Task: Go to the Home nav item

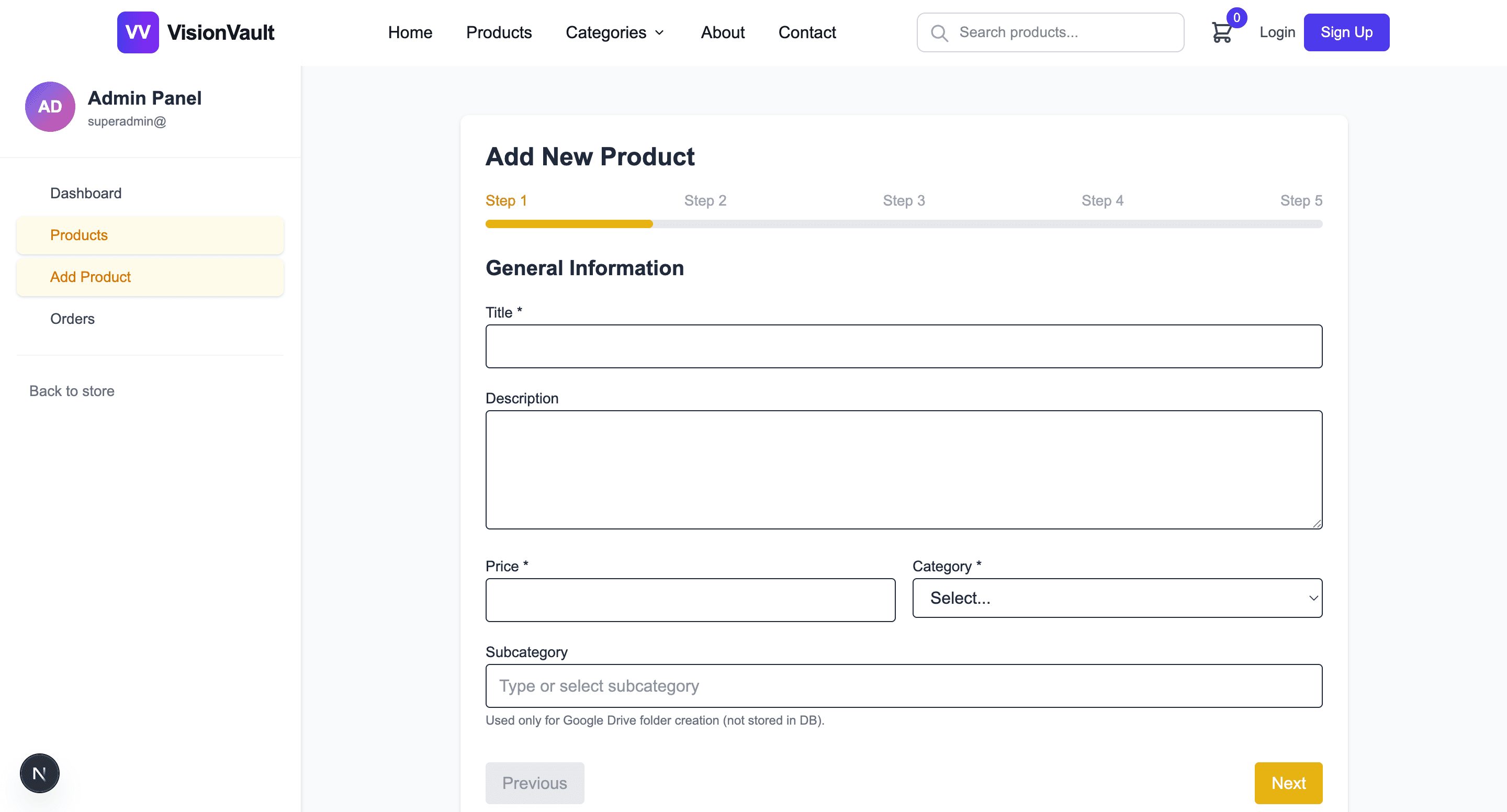Action: [x=410, y=32]
